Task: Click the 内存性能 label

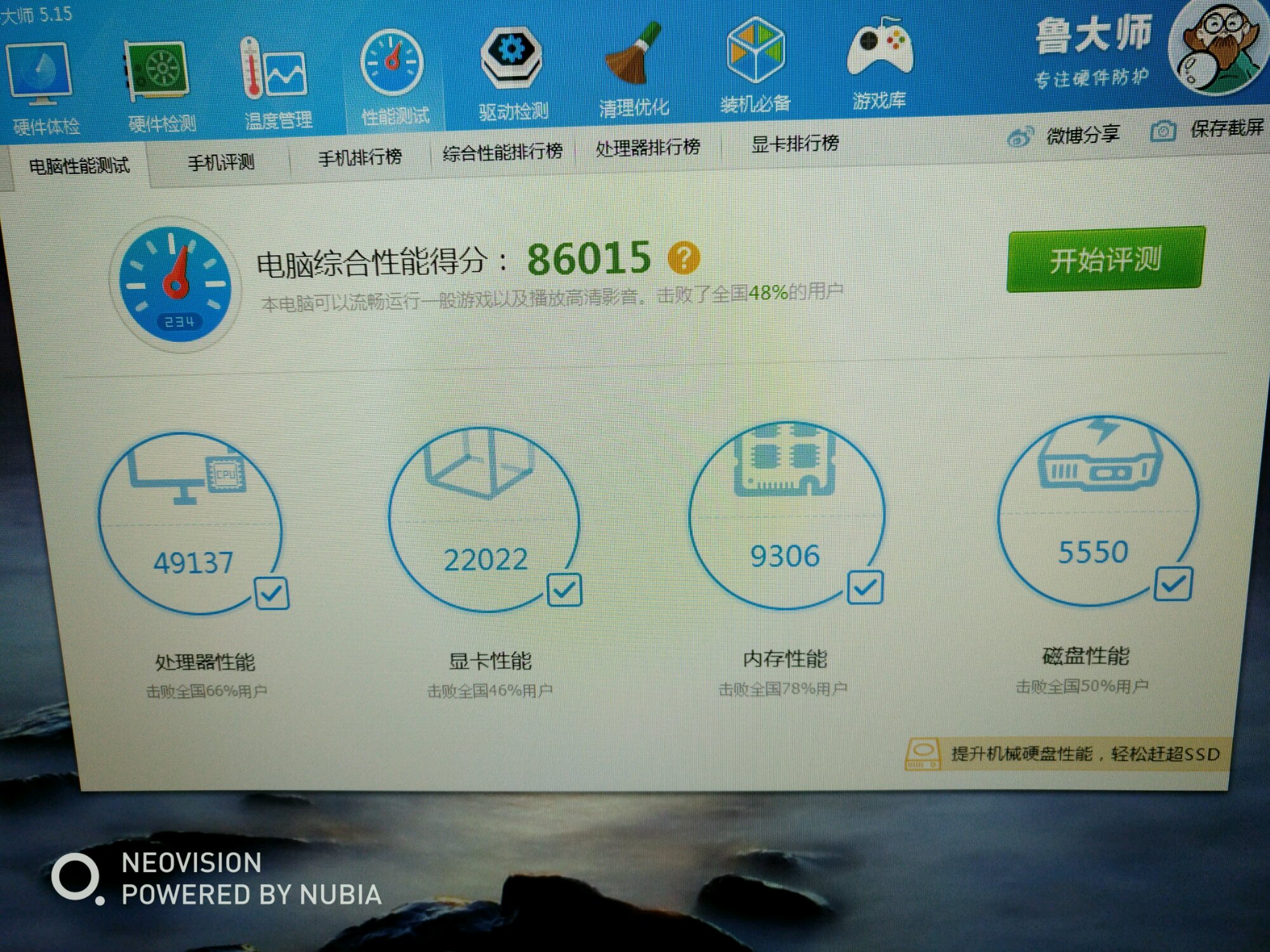Action: (x=785, y=659)
